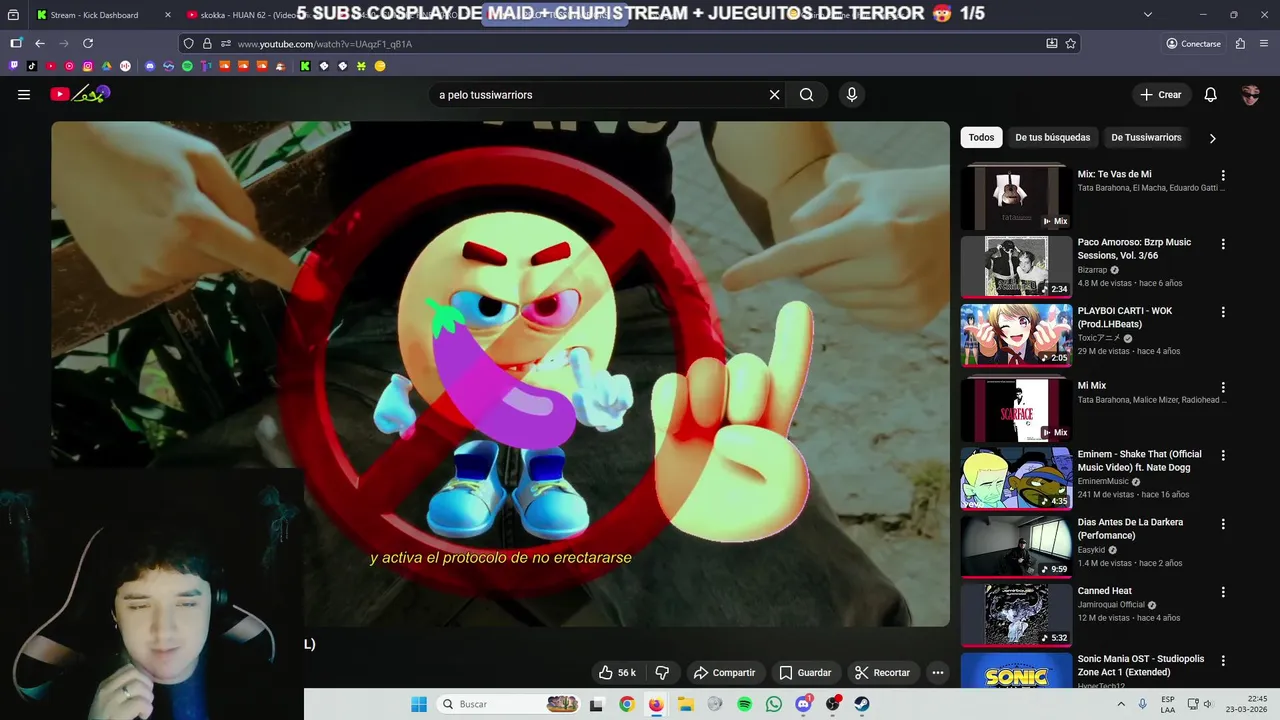The height and width of the screenshot is (720, 1280).
Task: Open more actions ellipsis below the video
Action: [x=937, y=673]
